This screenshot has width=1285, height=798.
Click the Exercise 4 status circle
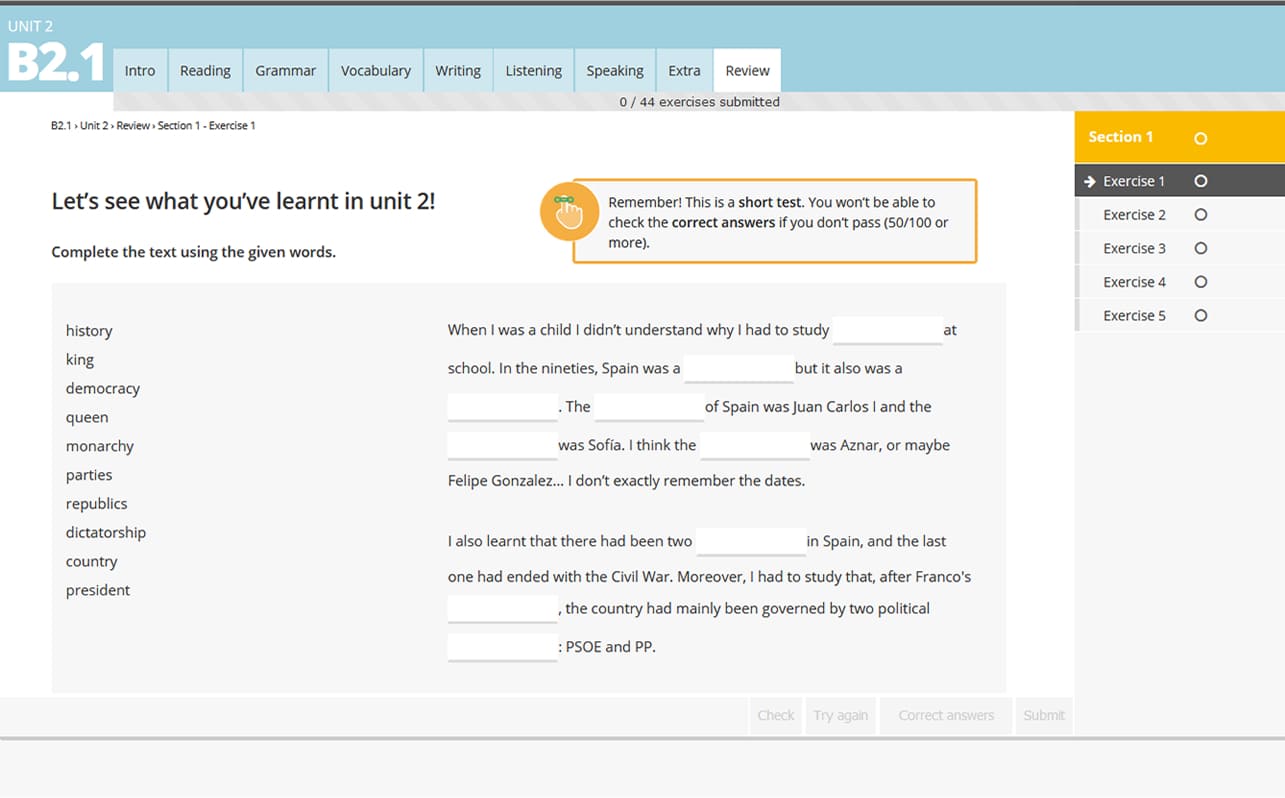(x=1201, y=282)
